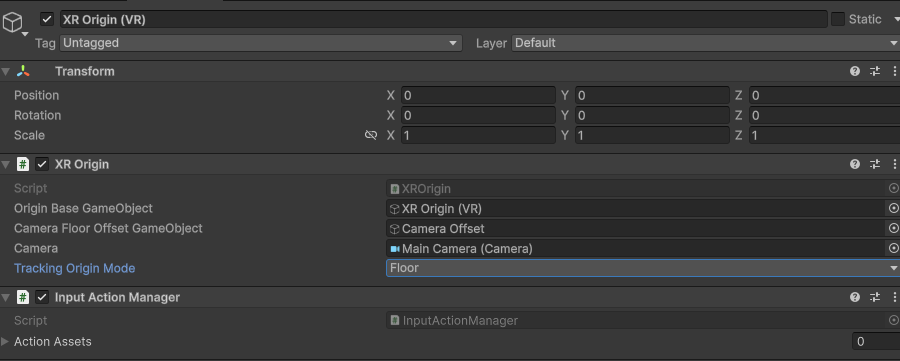The width and height of the screenshot is (900, 361).
Task: Open Input Action Manager more options menu
Action: 894,297
